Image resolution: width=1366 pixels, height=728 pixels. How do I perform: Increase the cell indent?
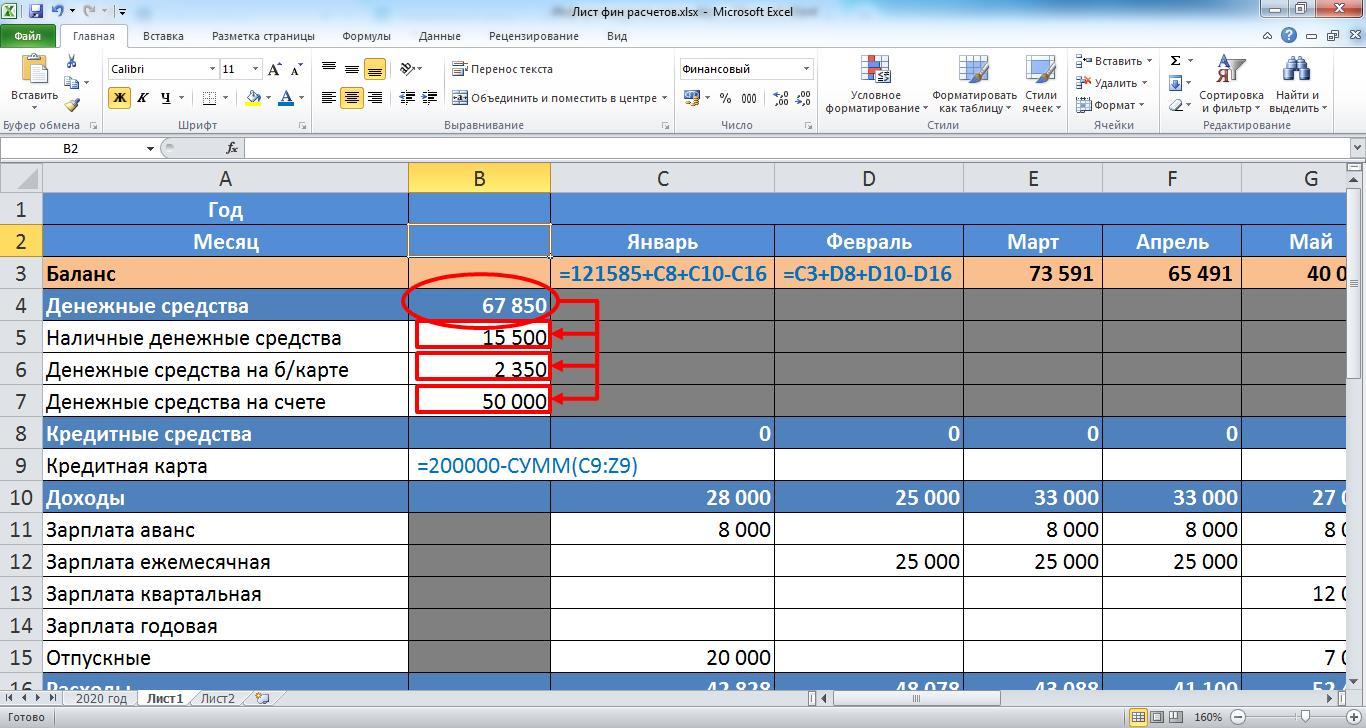(431, 98)
